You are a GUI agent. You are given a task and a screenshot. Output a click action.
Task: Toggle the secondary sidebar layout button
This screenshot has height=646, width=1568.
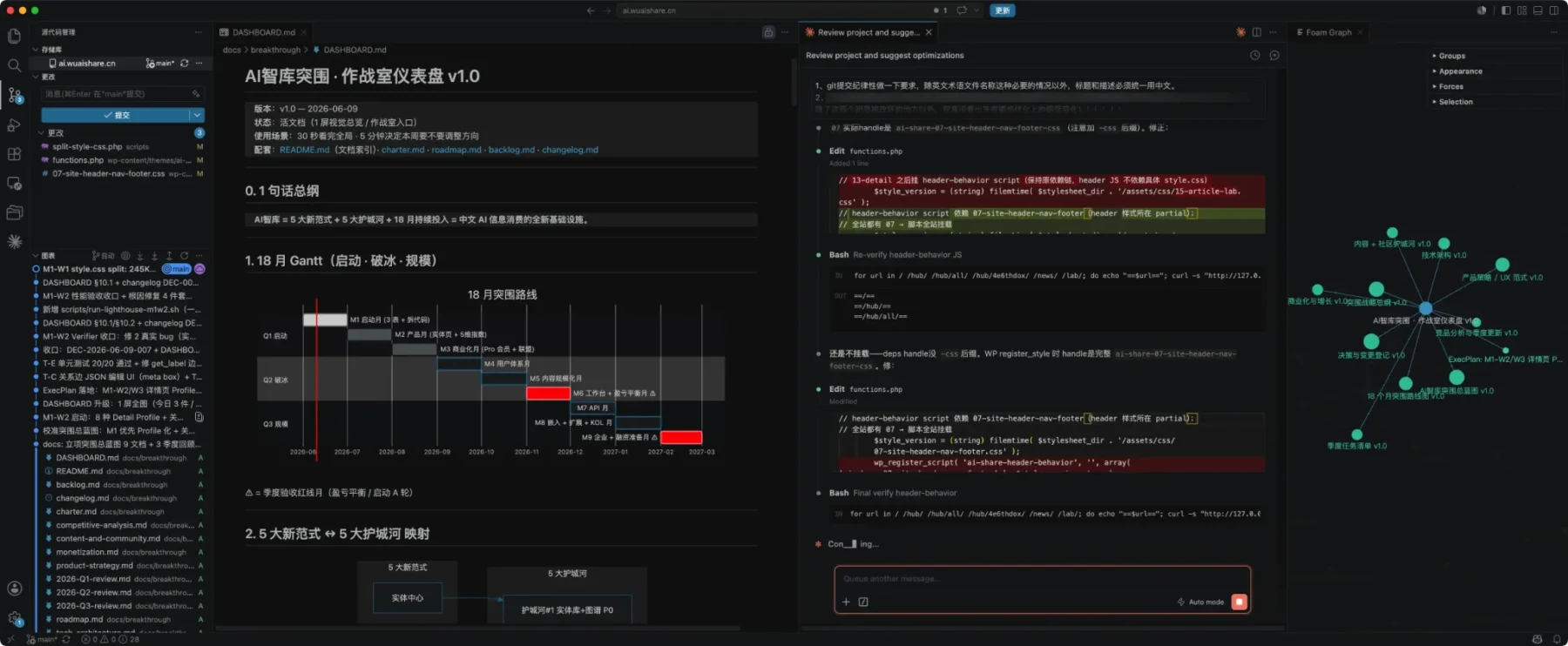[1553, 10]
